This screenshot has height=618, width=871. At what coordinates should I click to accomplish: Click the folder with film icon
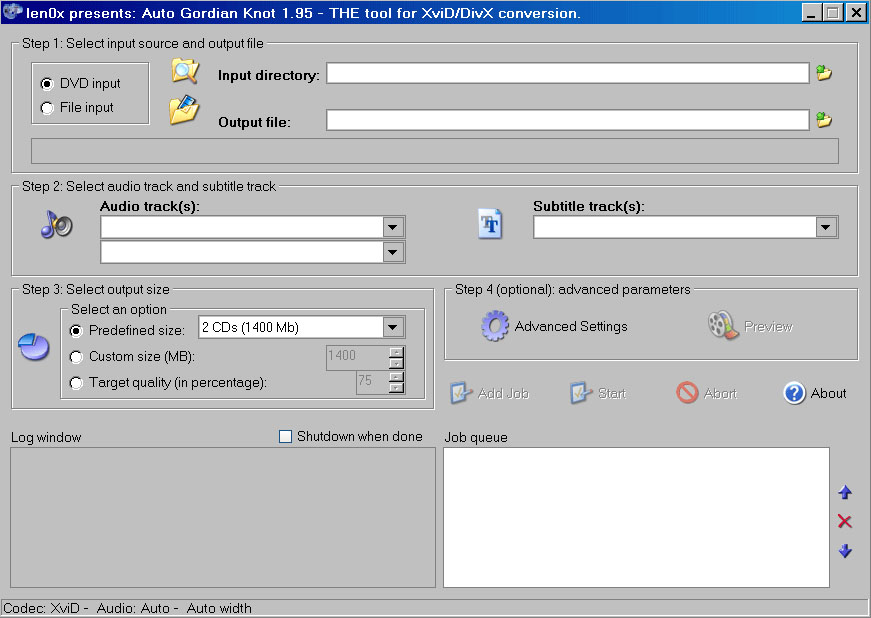pyautogui.click(x=184, y=109)
